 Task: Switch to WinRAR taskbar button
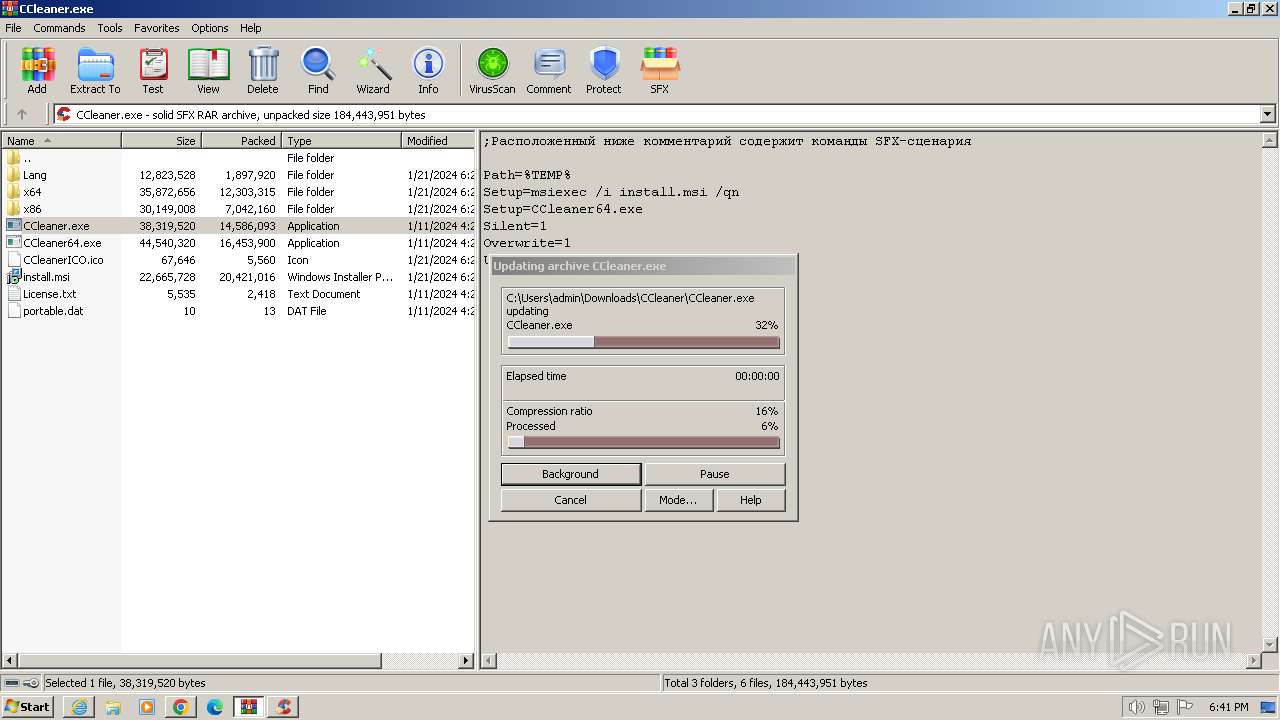point(249,707)
